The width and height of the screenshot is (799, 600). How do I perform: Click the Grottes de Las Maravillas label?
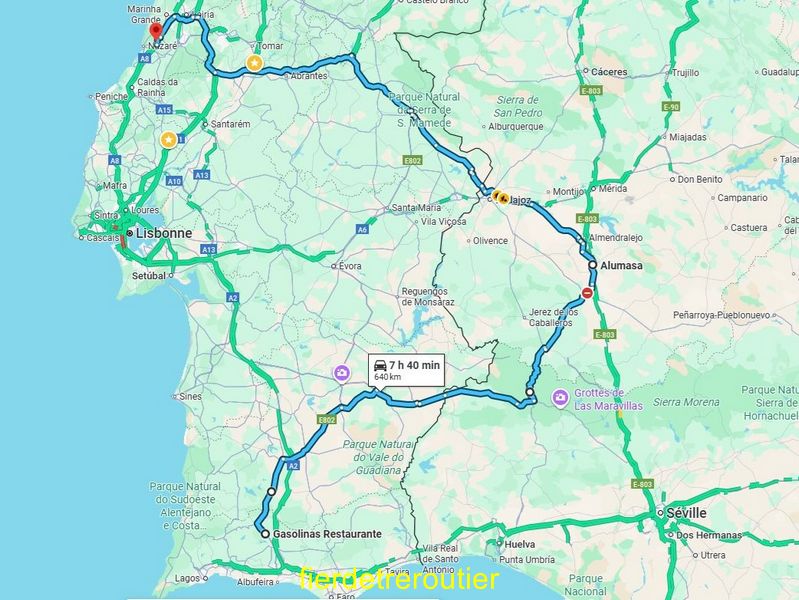608,400
